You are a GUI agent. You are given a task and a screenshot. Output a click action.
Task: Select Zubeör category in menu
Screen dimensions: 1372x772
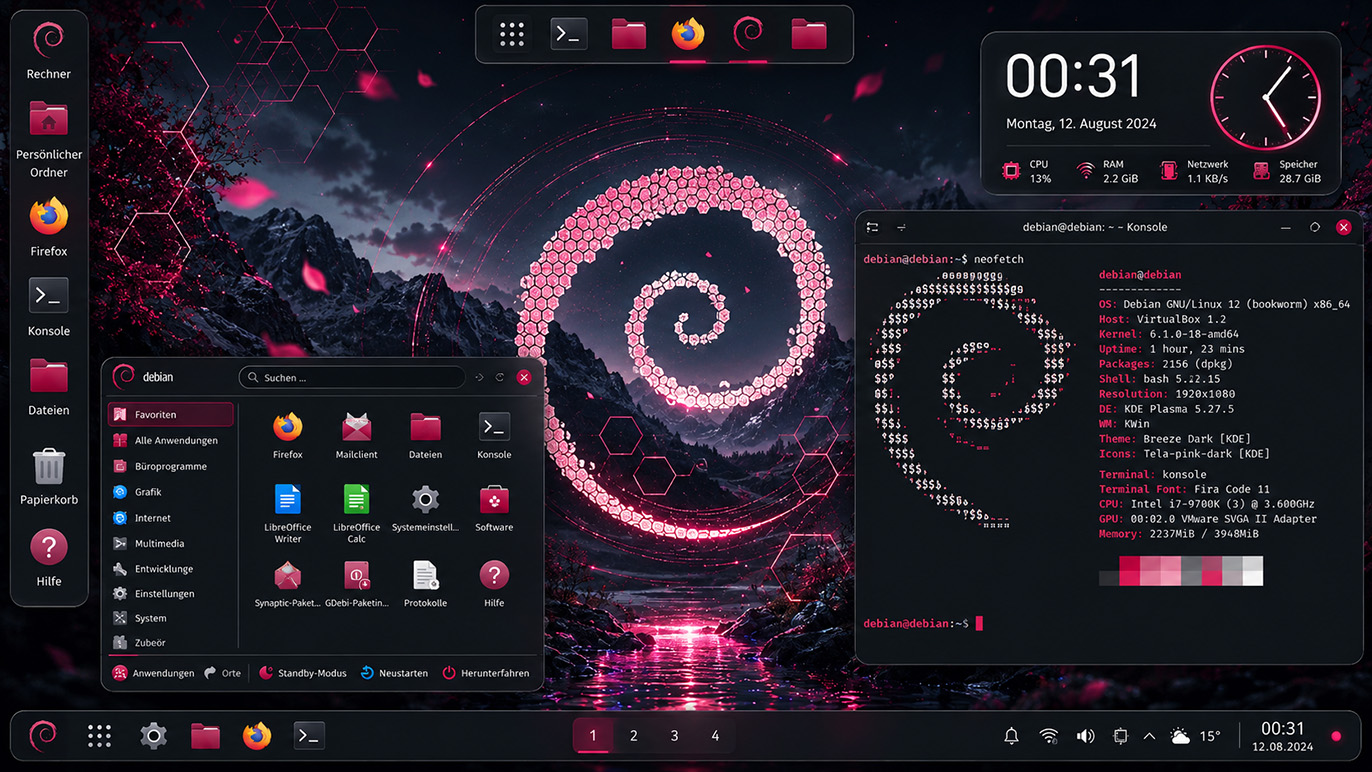point(171,643)
